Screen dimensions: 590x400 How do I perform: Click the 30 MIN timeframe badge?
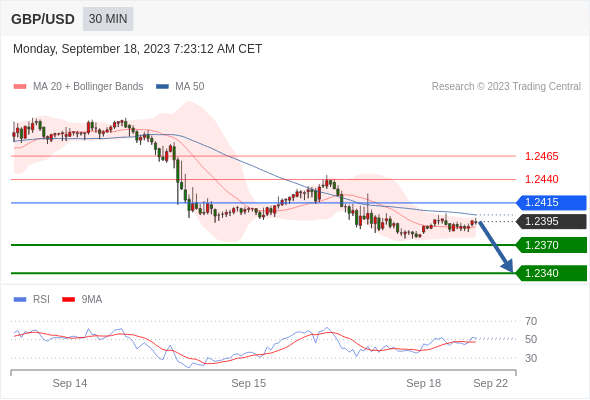coord(108,19)
